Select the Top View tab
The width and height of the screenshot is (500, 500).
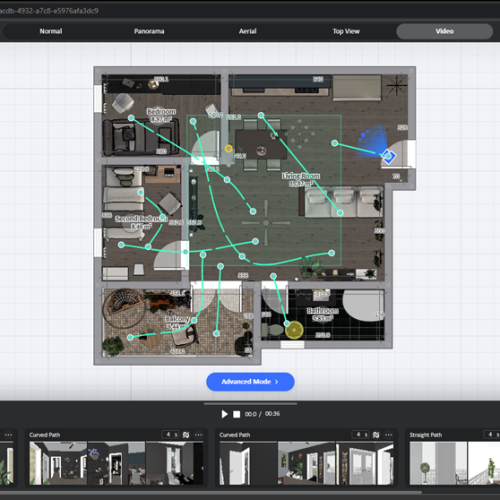[346, 31]
